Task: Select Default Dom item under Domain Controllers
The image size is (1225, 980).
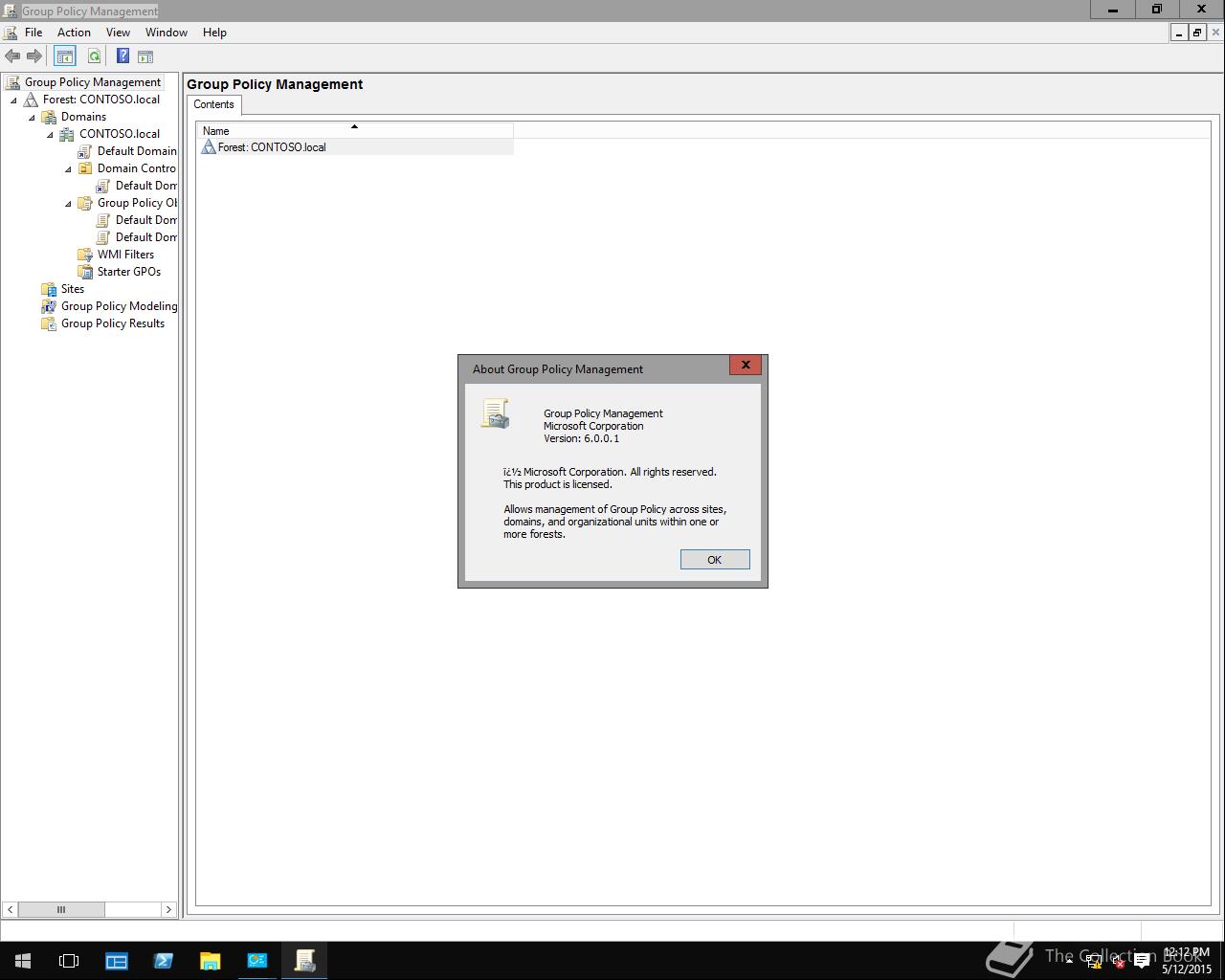Action: tap(146, 186)
